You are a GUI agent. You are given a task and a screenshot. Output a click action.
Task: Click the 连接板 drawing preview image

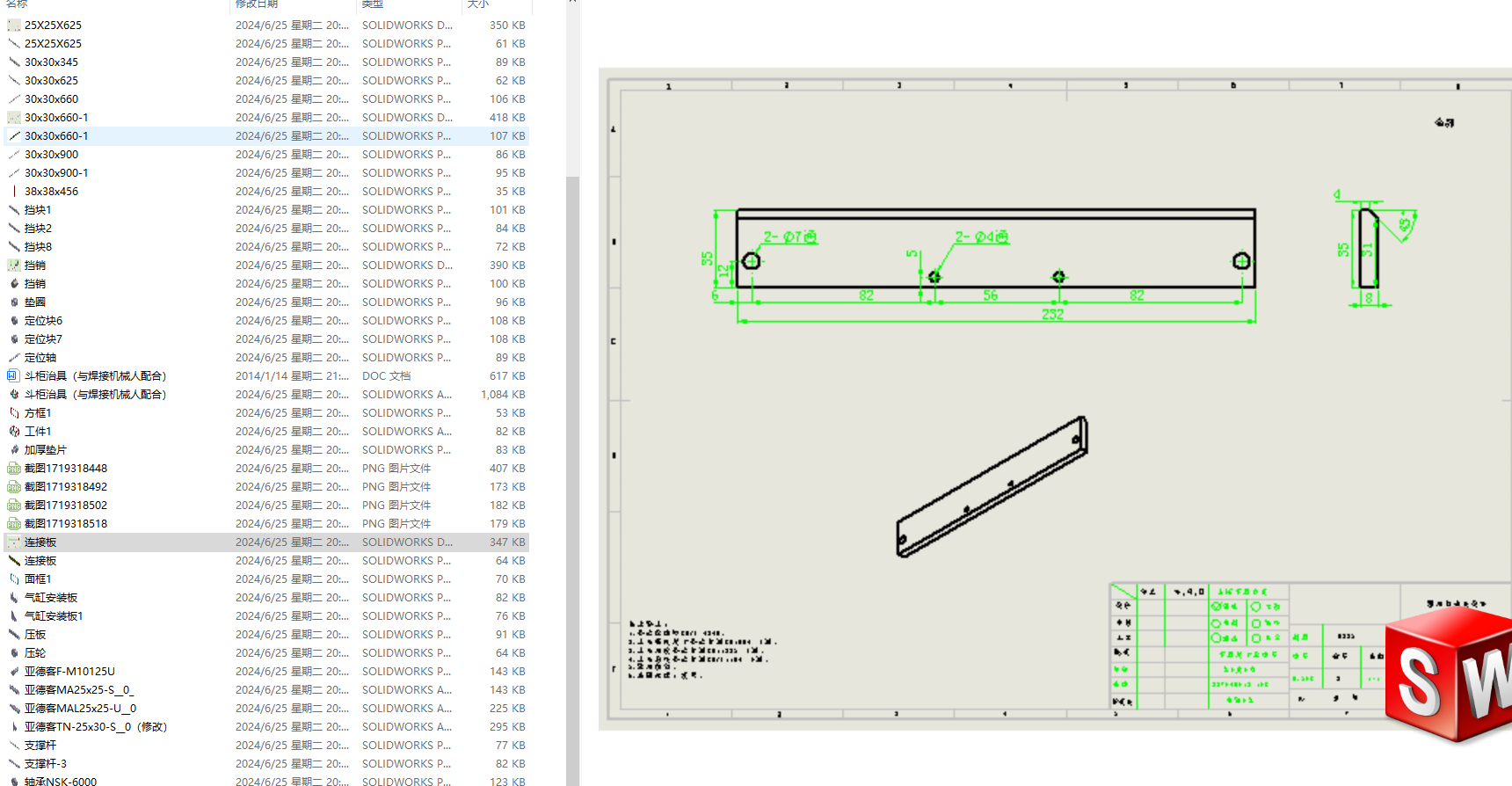pos(1055,399)
